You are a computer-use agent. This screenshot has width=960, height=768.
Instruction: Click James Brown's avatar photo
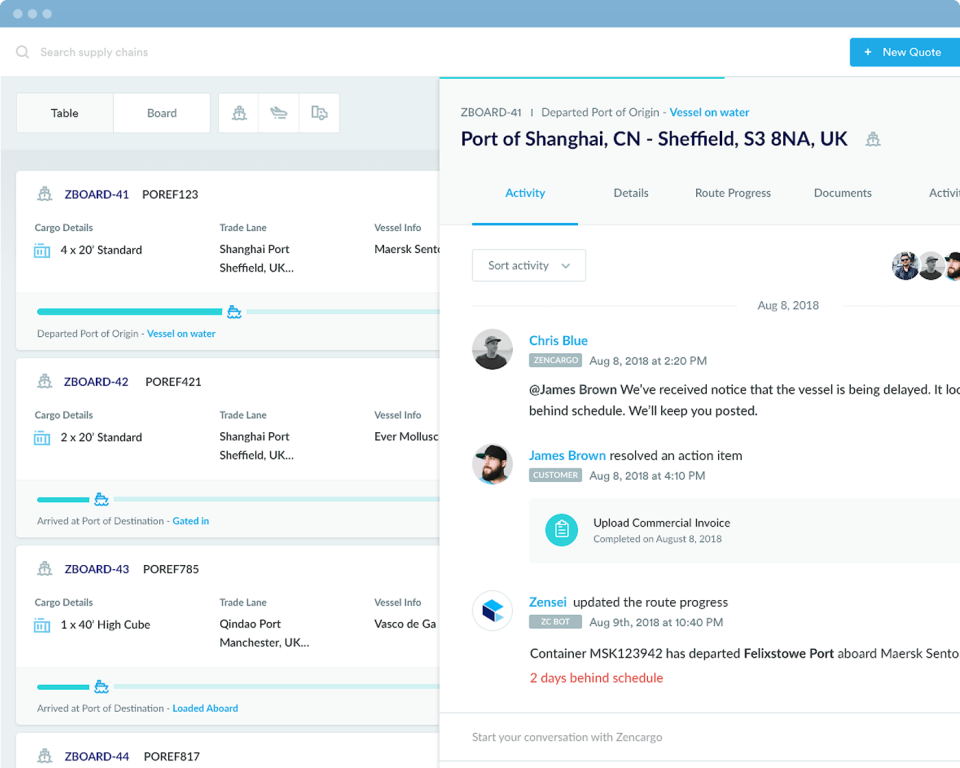pos(492,464)
